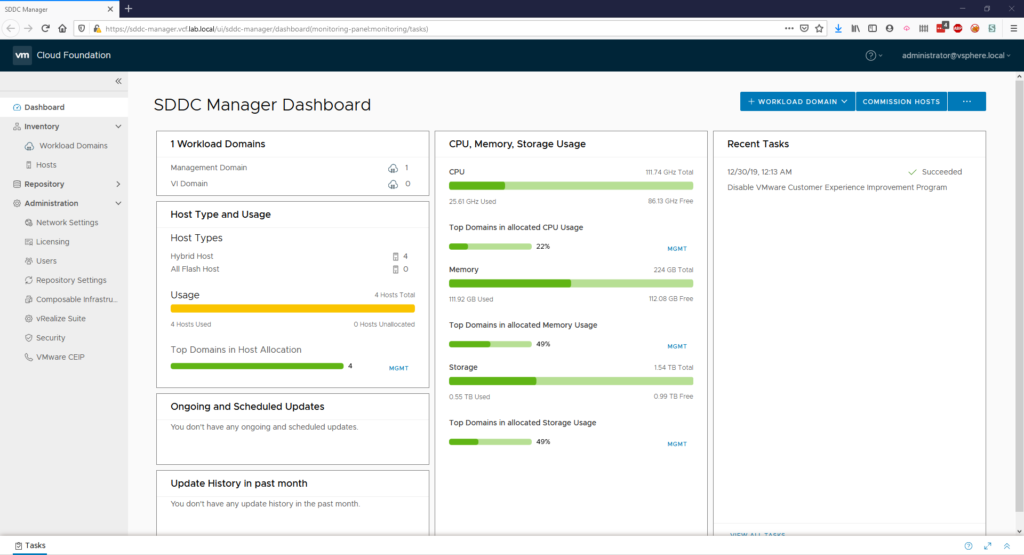Expand Tasks panel with up chevrons
The width and height of the screenshot is (1024, 555).
(1007, 546)
